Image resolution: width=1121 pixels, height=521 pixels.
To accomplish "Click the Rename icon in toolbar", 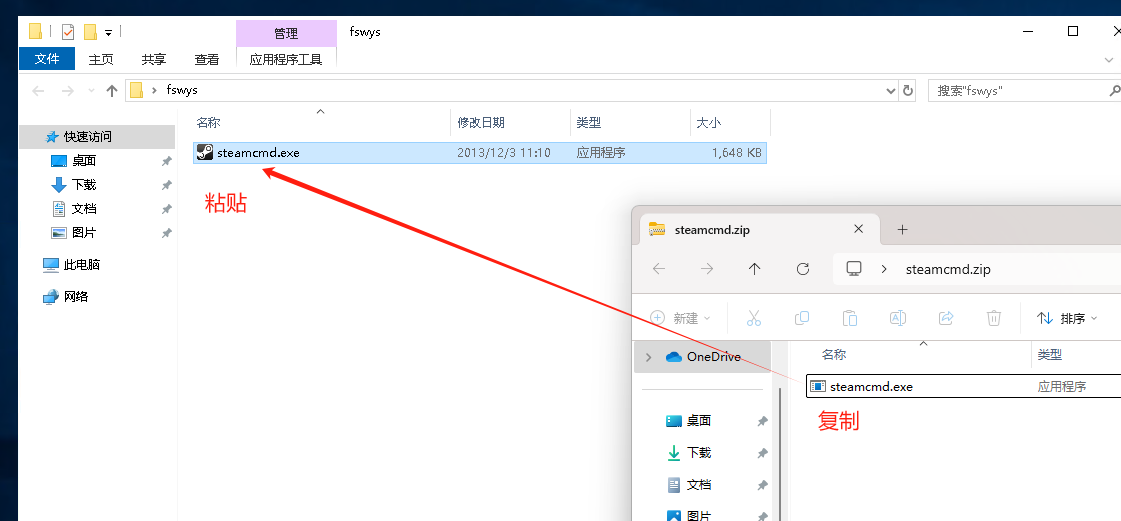I will [898, 318].
